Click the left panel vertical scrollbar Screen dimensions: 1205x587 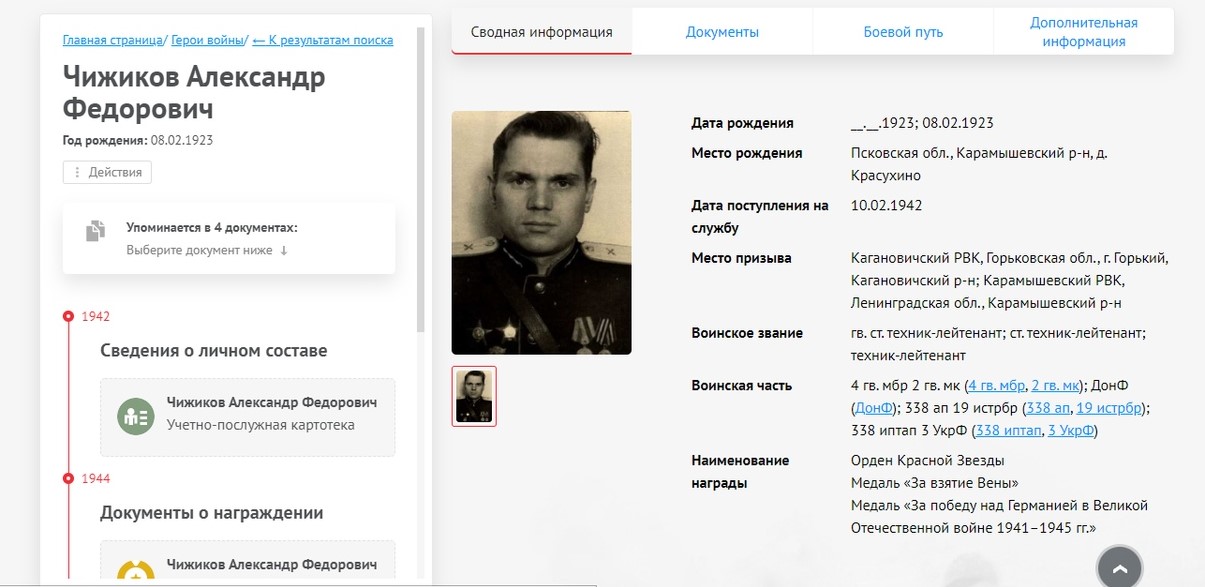pyautogui.click(x=421, y=180)
